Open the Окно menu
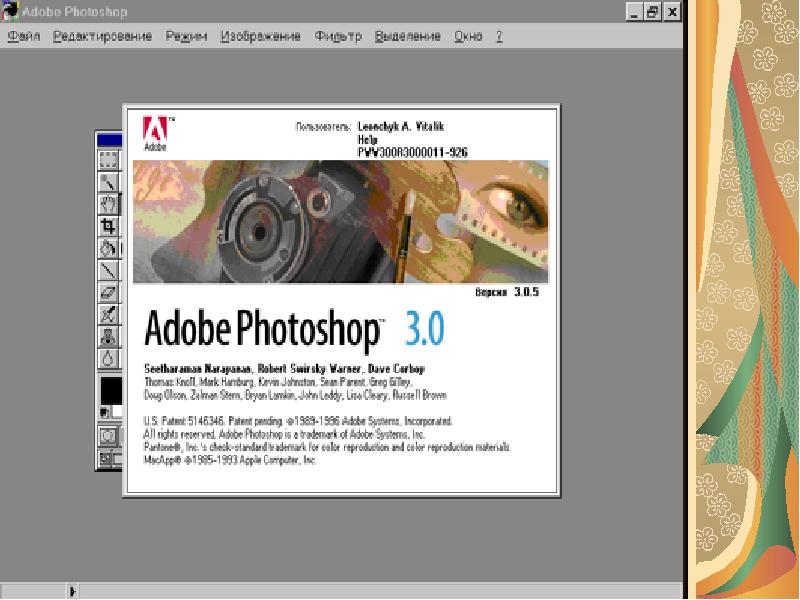This screenshot has height=600, width=800. pos(468,36)
